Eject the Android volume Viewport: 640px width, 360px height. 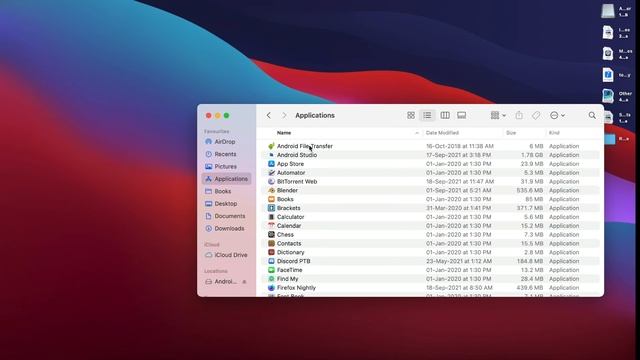click(244, 282)
